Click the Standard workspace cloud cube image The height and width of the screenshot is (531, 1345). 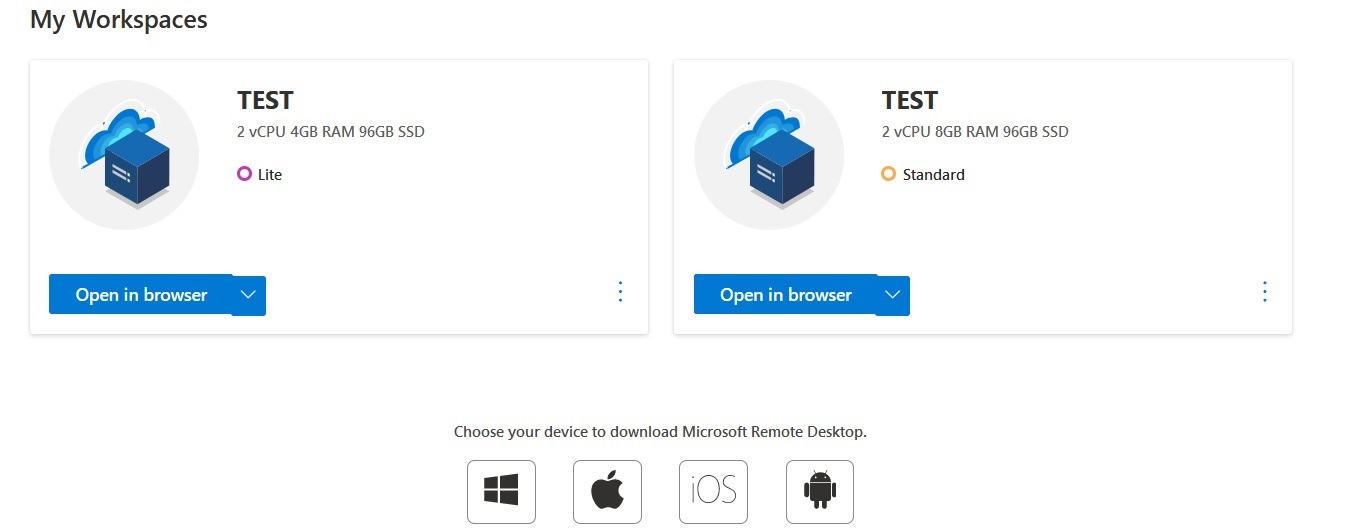point(768,155)
